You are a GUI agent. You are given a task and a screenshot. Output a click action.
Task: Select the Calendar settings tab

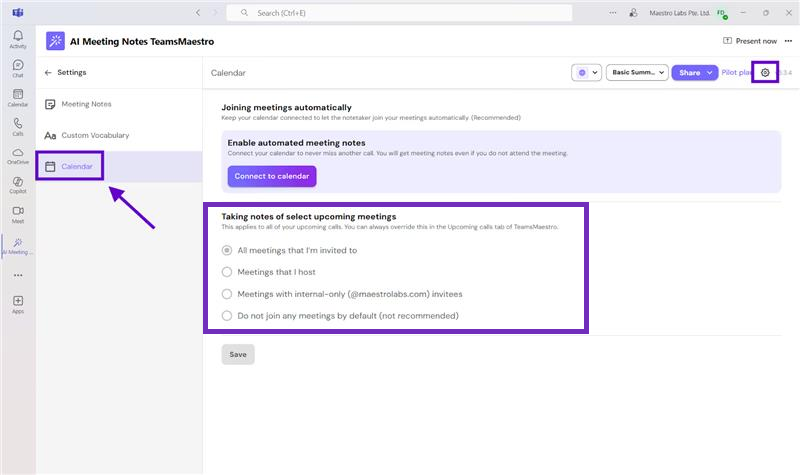point(119,166)
